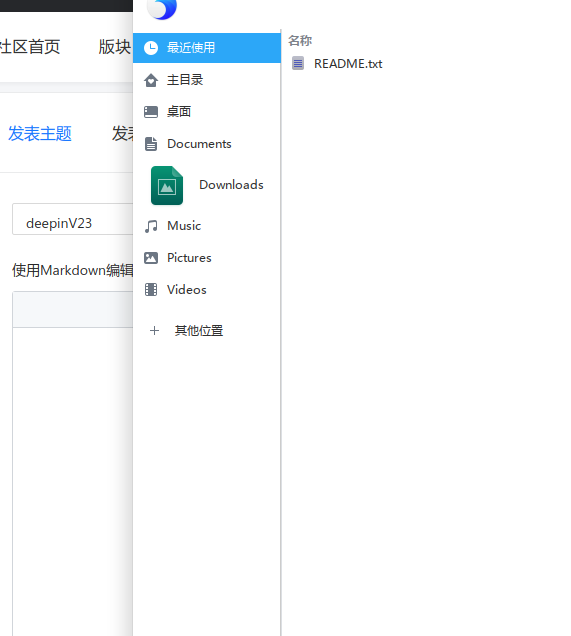Image resolution: width=571 pixels, height=636 pixels.
Task: Click the music note icon
Action: [x=151, y=226]
